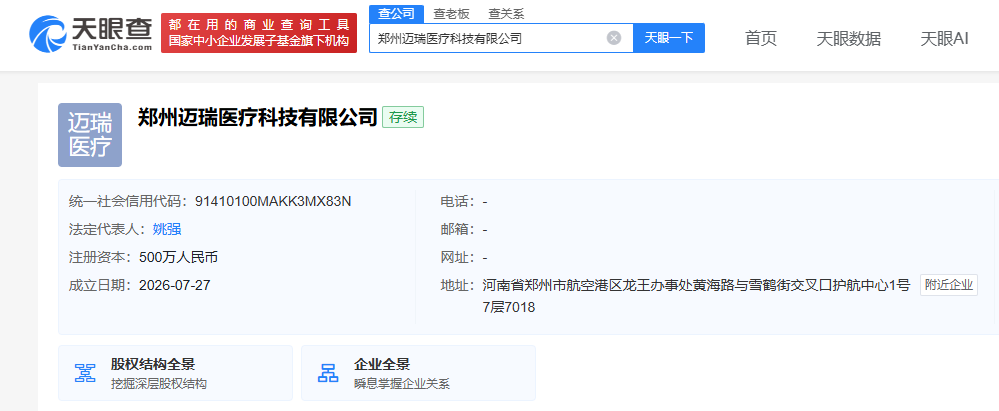Viewport: 999px width, 411px height.
Task: Click the company title 郑州迈瑞医疗科技有限公司
Action: (257, 118)
